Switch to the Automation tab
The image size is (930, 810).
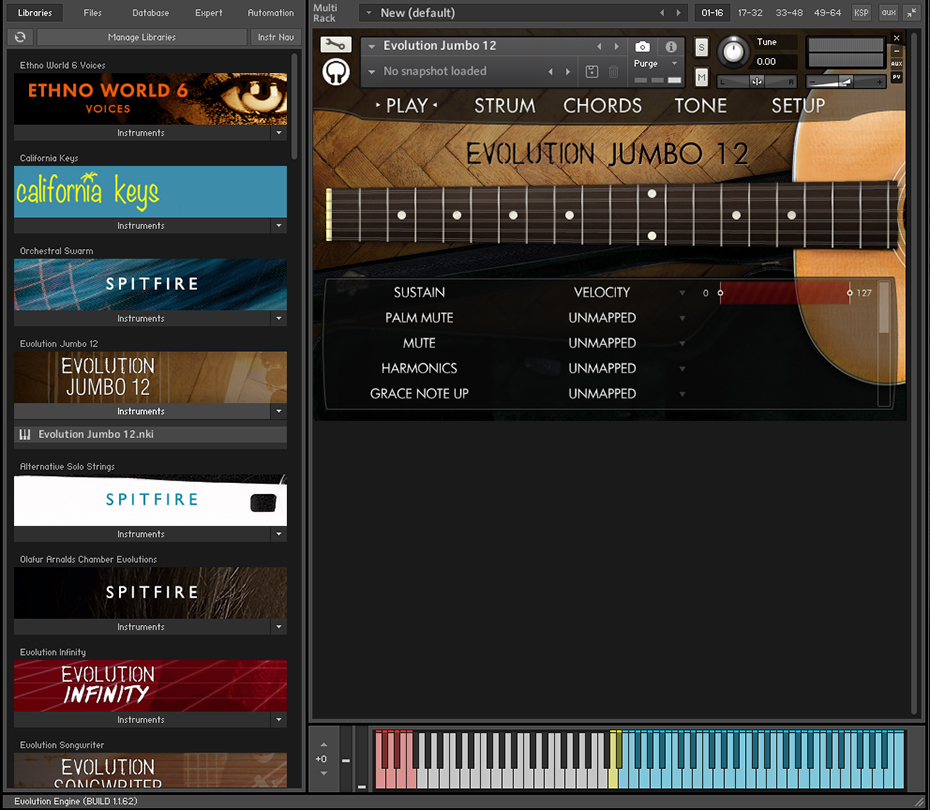pyautogui.click(x=270, y=12)
